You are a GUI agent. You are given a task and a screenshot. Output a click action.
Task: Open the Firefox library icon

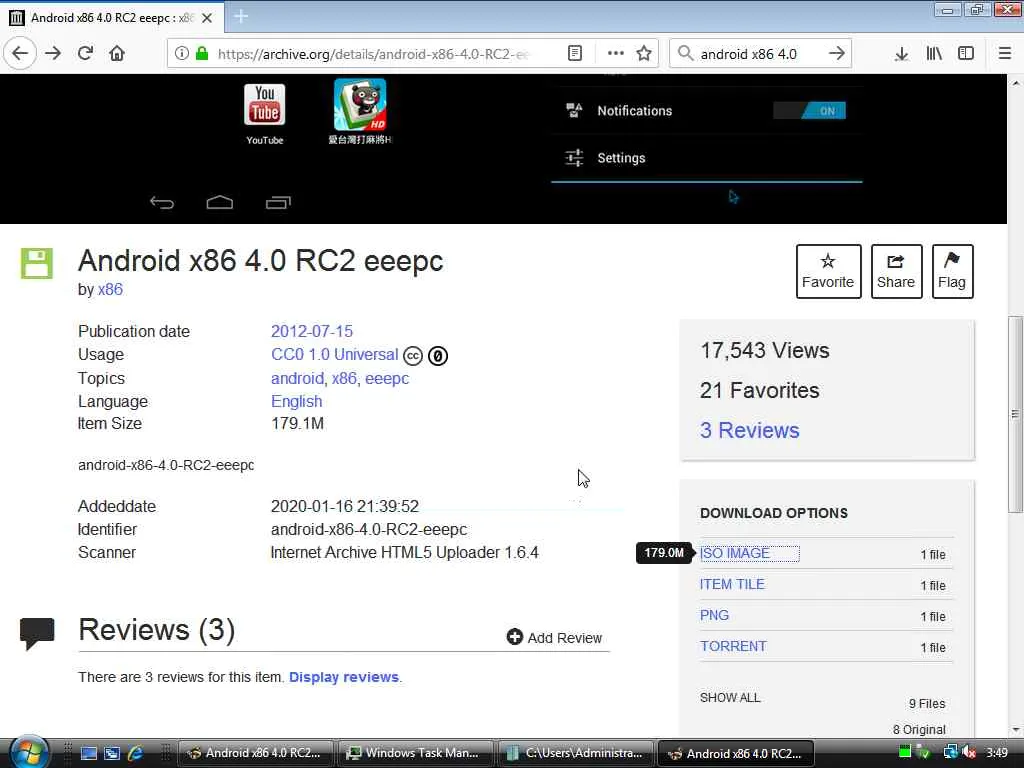(x=934, y=54)
